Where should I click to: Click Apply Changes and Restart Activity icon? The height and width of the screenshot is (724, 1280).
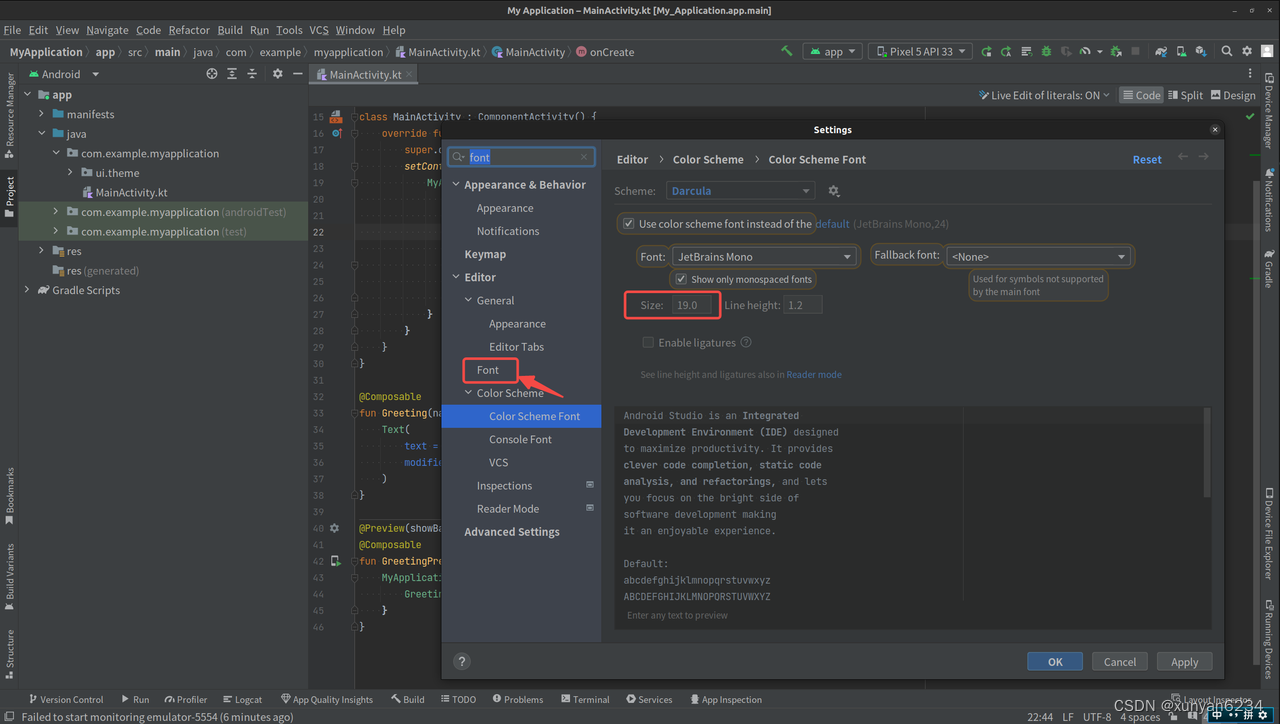coord(1006,51)
